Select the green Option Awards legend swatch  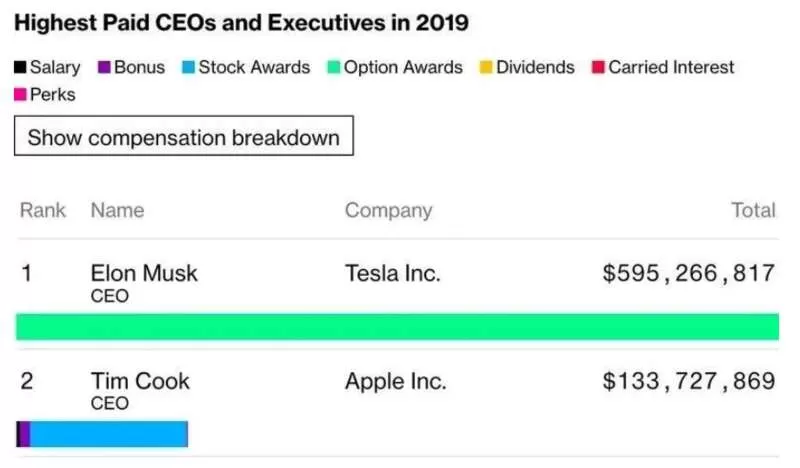tap(334, 67)
